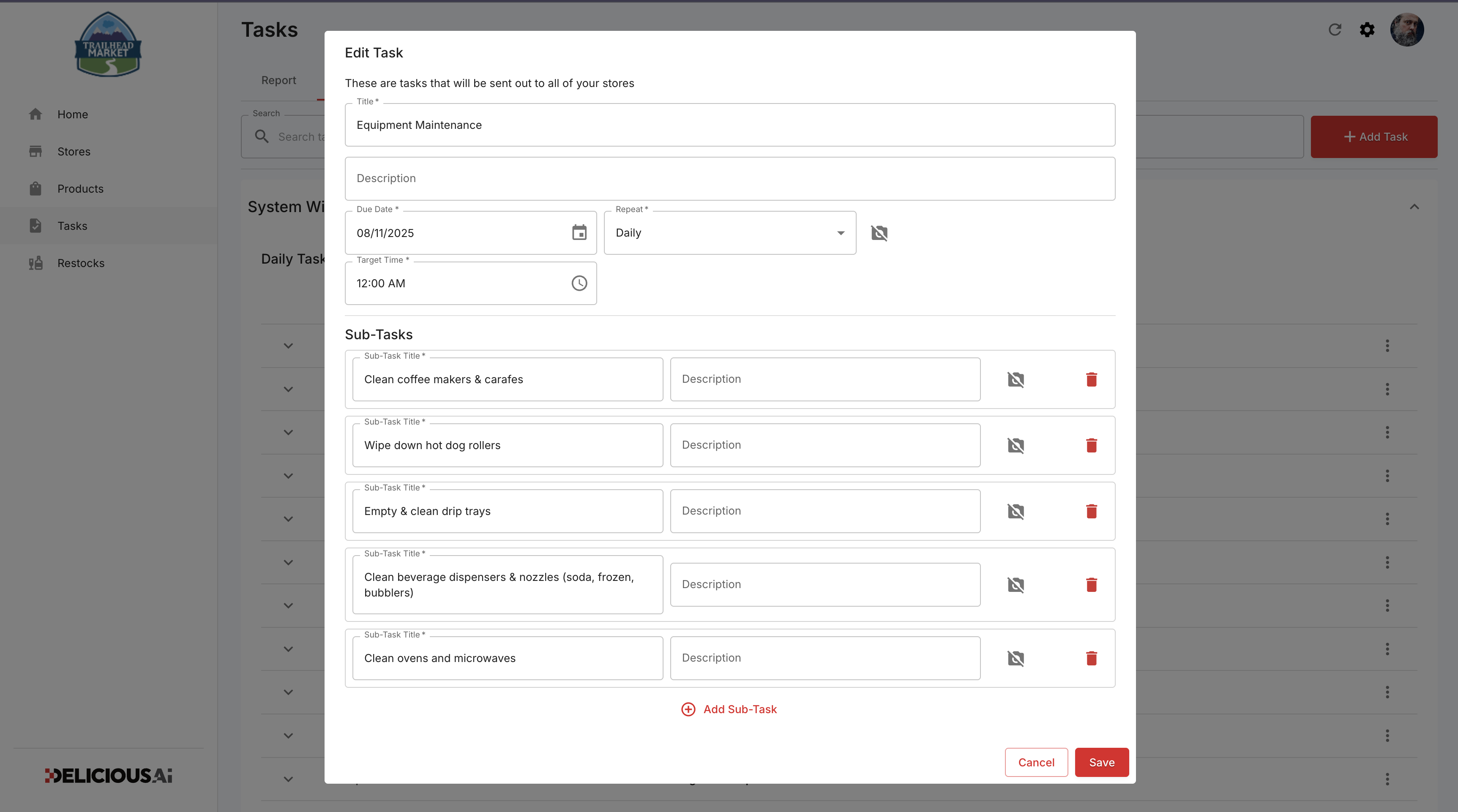
Task: Cancel the Edit Task dialog
Action: coord(1036,762)
